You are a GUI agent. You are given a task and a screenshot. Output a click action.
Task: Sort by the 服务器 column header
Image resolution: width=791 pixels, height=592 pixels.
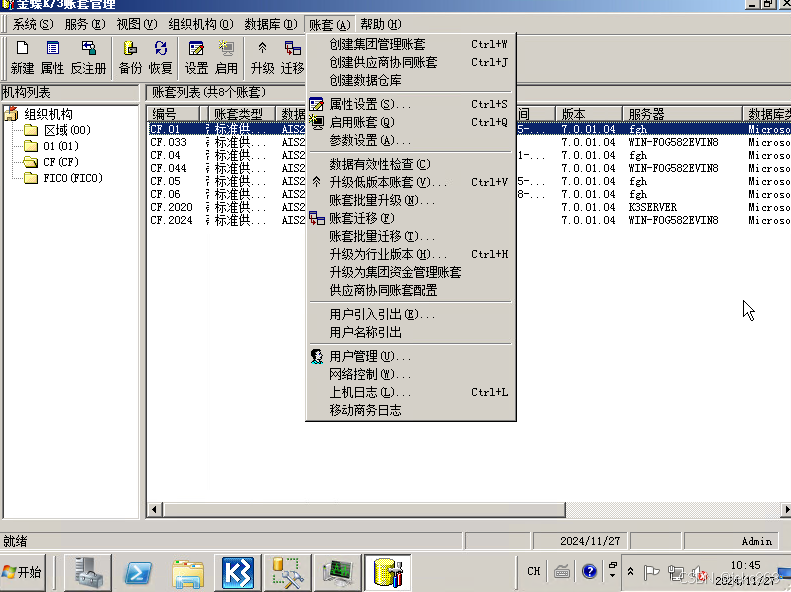(682, 114)
